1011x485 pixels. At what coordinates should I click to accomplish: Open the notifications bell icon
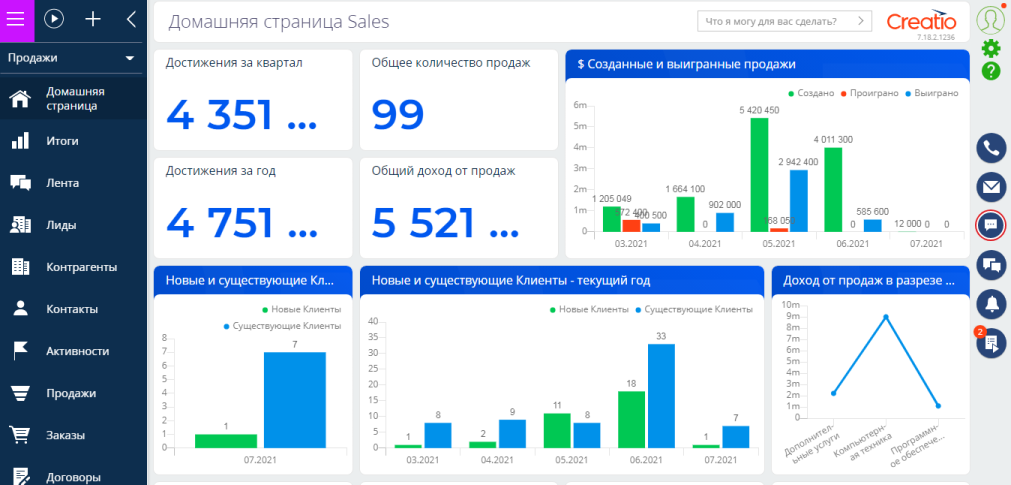point(990,302)
